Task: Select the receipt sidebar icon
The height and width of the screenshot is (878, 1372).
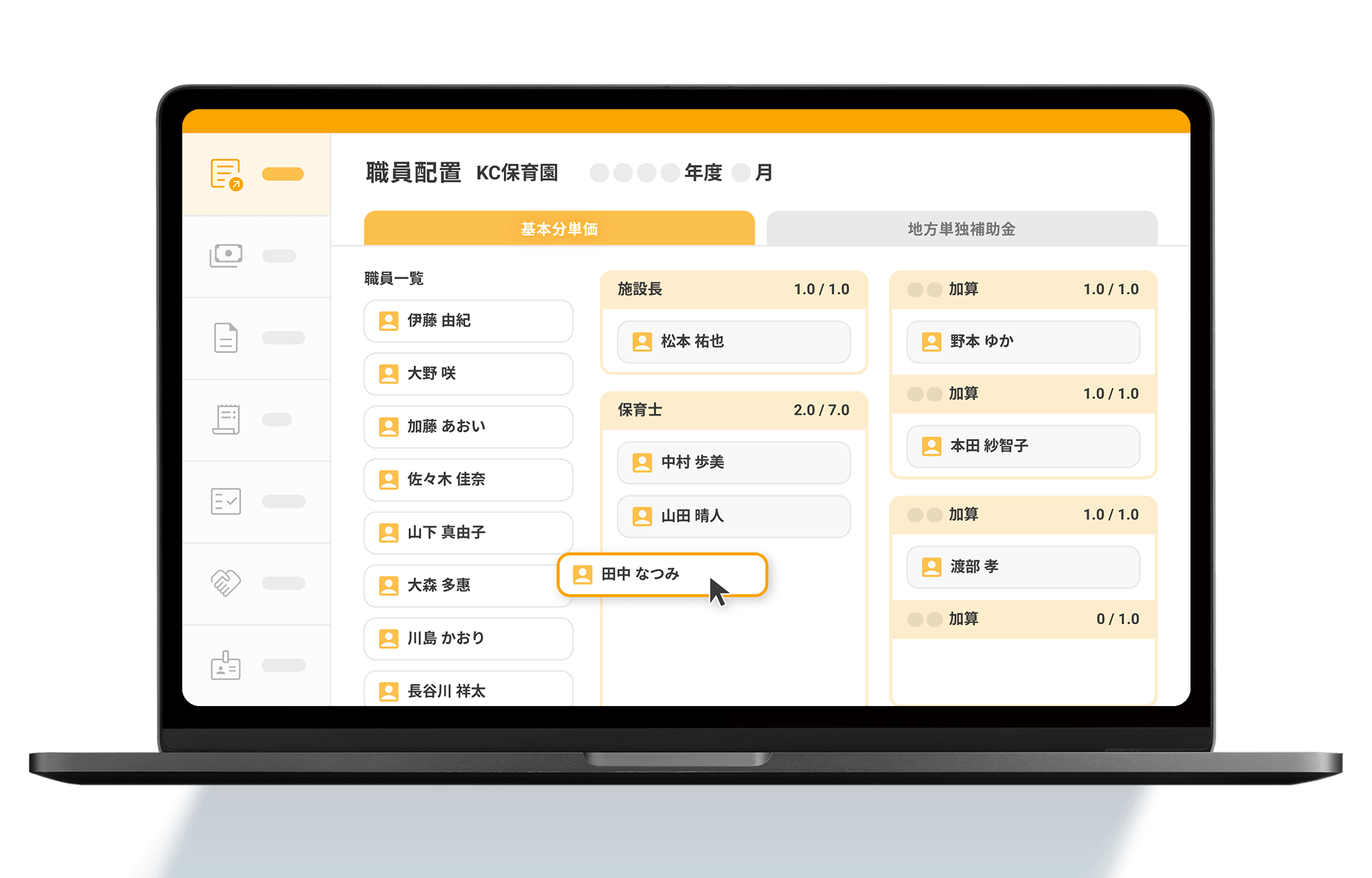Action: 226,420
